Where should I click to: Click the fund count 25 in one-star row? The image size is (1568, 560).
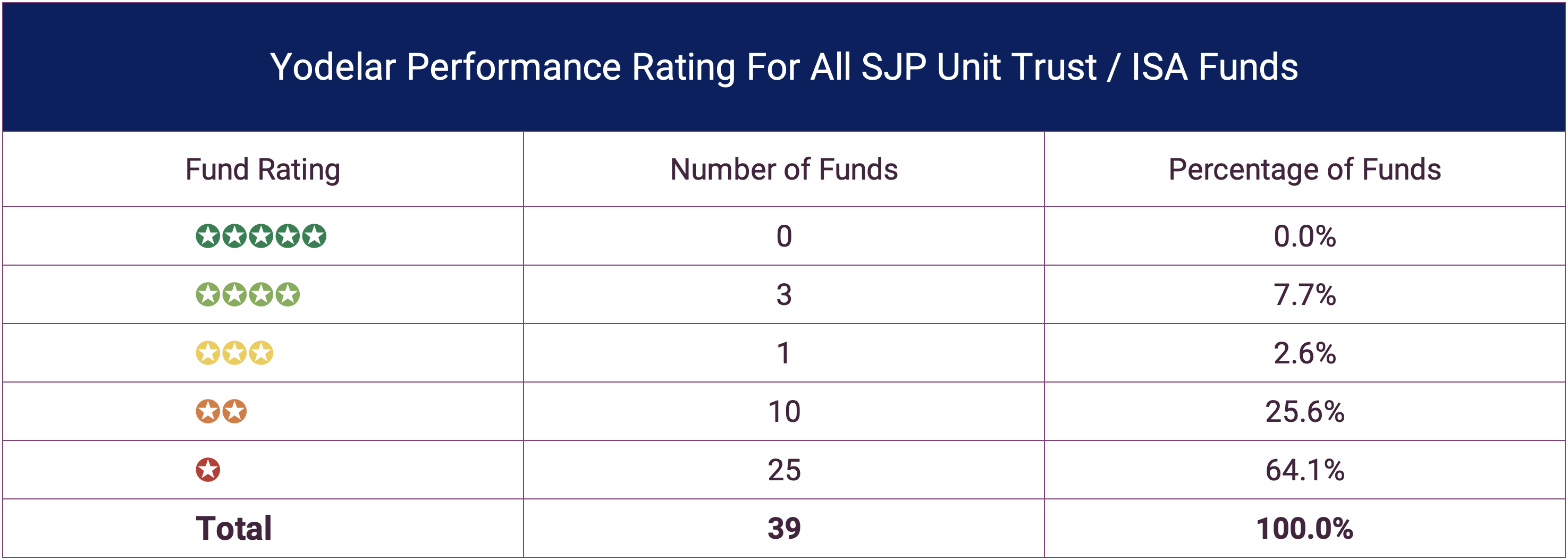(x=784, y=470)
